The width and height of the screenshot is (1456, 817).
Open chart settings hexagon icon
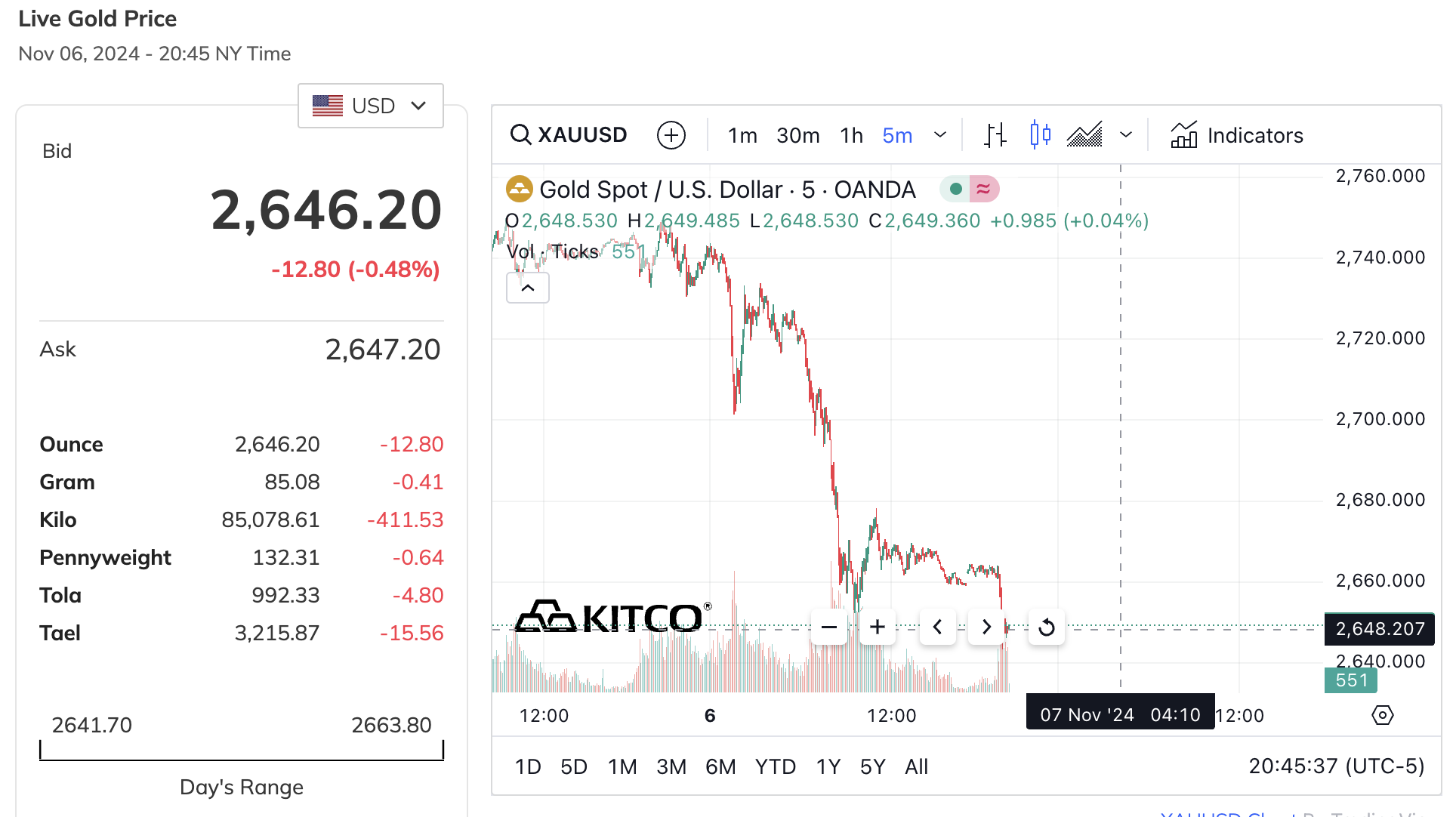pos(1382,715)
